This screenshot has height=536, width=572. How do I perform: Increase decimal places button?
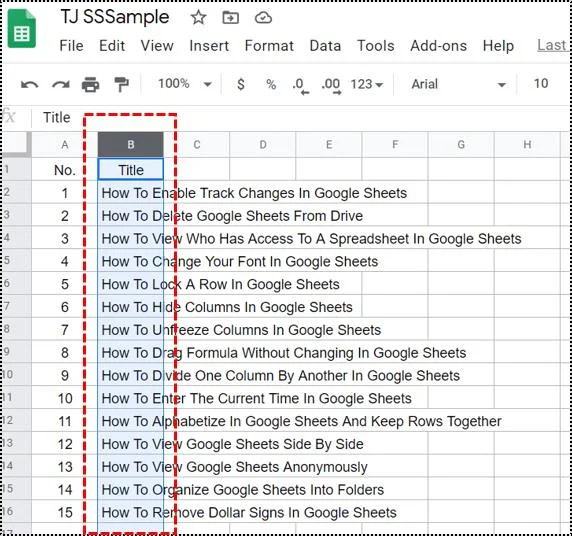(331, 86)
